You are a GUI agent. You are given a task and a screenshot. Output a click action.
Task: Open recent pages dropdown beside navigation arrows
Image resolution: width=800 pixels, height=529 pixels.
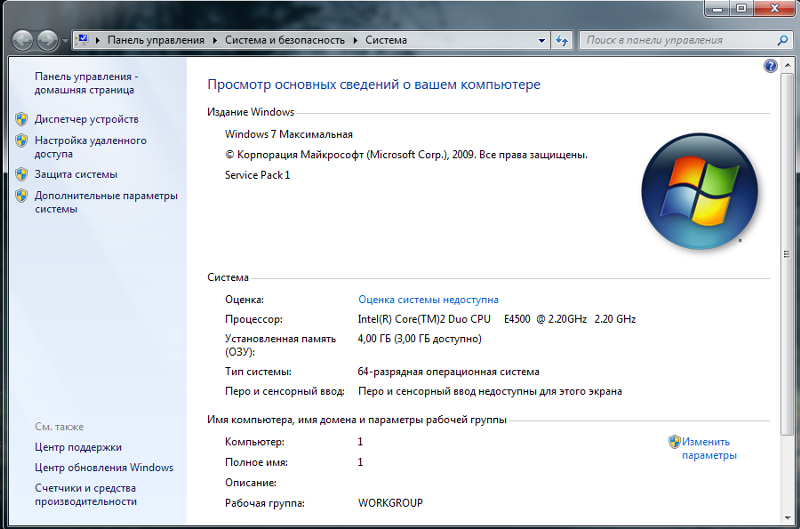65,40
